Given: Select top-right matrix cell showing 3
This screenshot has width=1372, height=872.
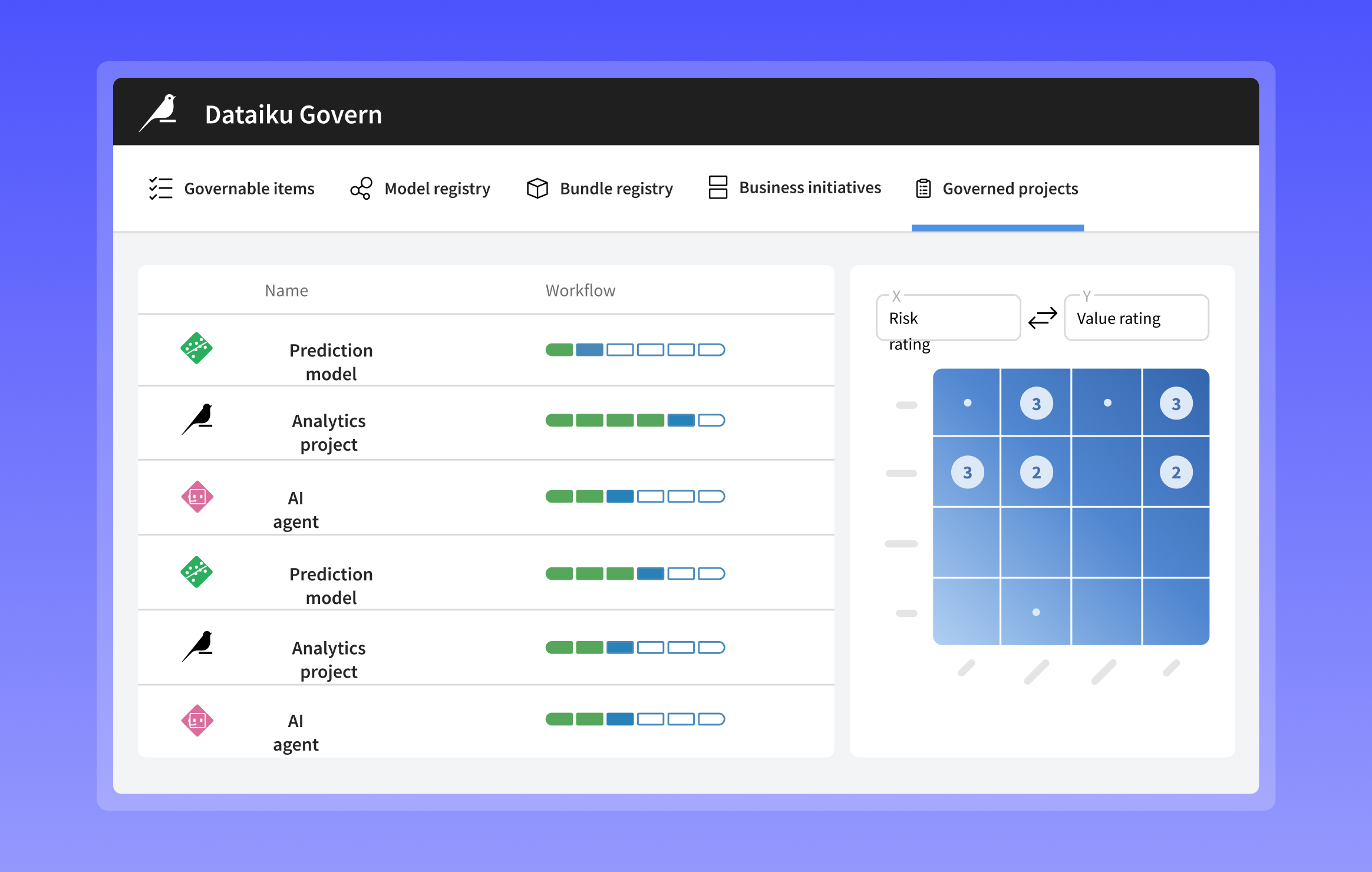Looking at the screenshot, I should (x=1175, y=404).
